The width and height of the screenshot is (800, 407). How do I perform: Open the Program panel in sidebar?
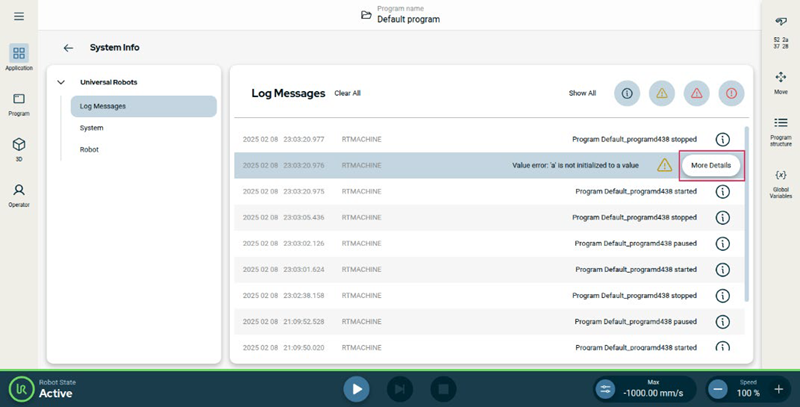coord(19,104)
